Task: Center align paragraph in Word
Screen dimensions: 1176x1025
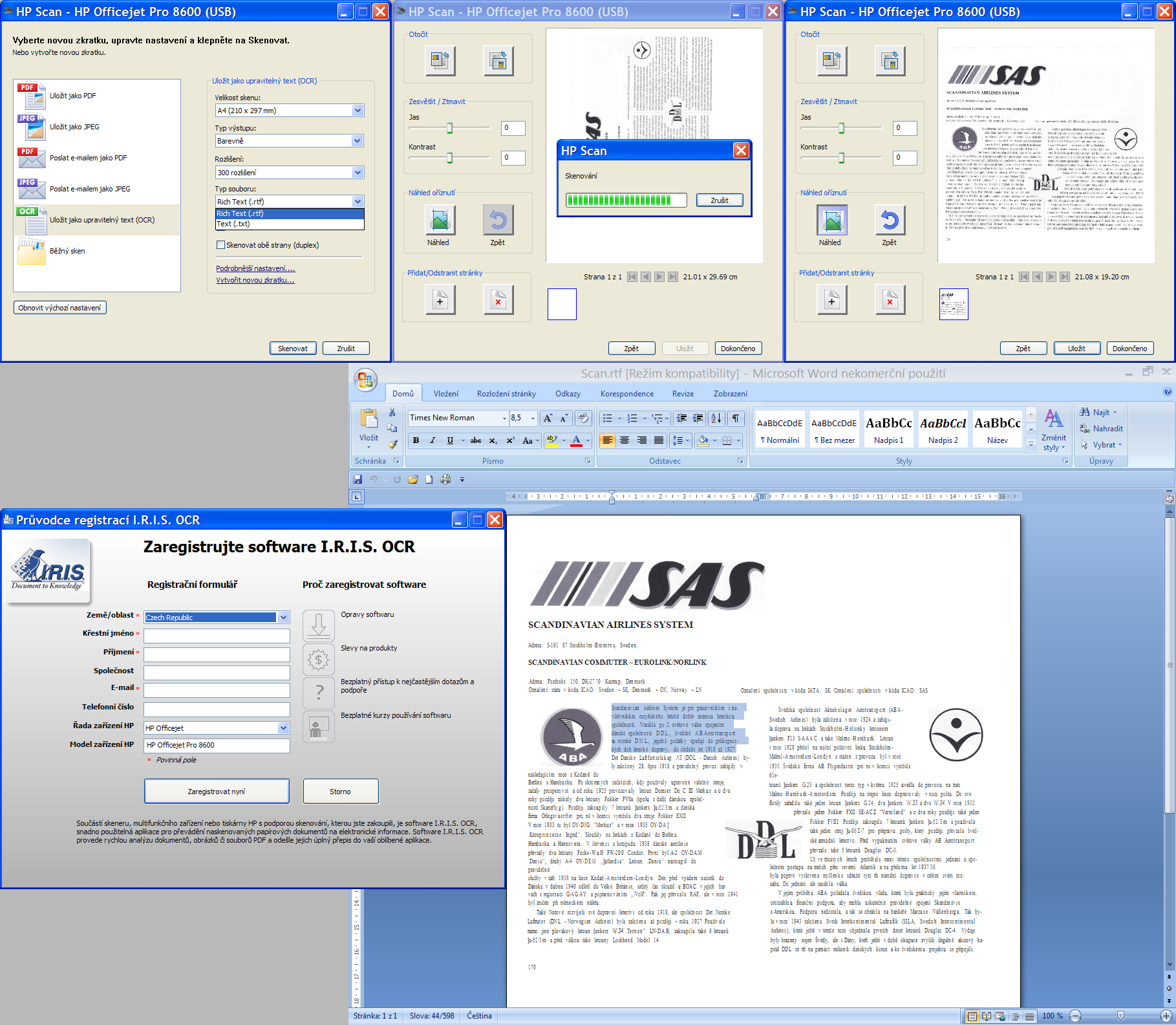Action: point(625,440)
